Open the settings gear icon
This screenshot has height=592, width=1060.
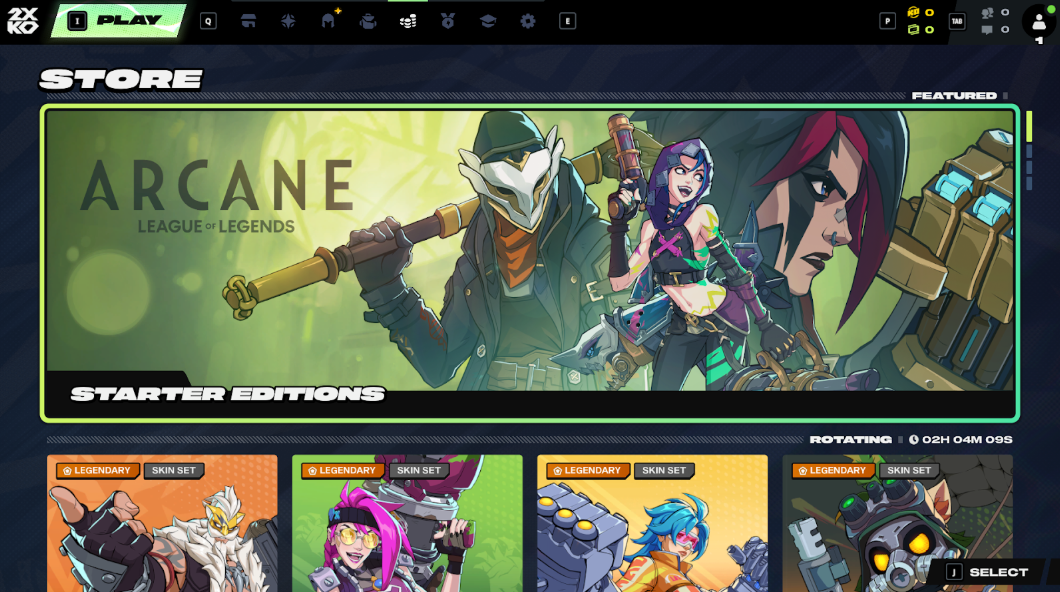pos(528,21)
